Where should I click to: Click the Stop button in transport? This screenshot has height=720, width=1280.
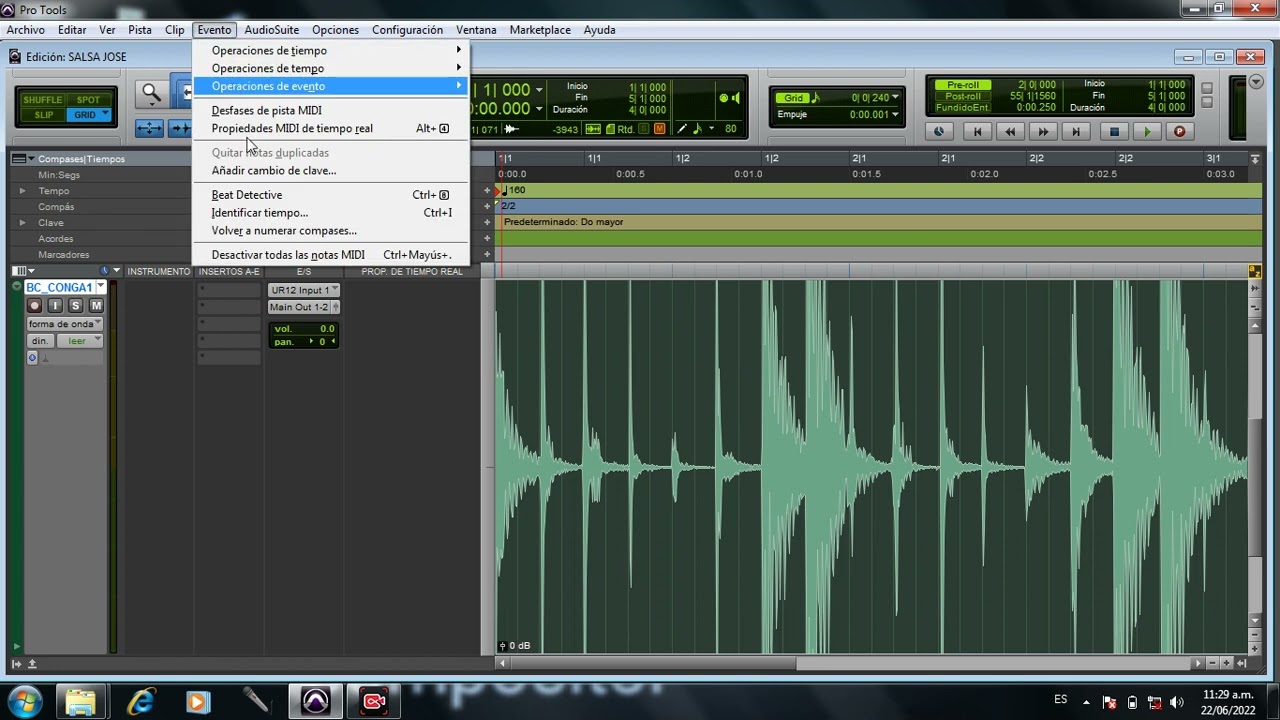click(1114, 131)
